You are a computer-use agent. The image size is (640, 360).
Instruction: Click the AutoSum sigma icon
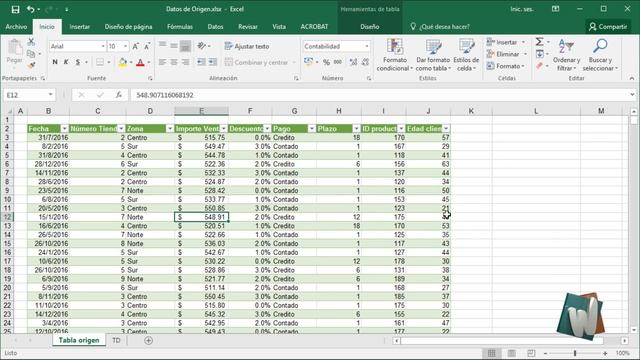point(540,42)
